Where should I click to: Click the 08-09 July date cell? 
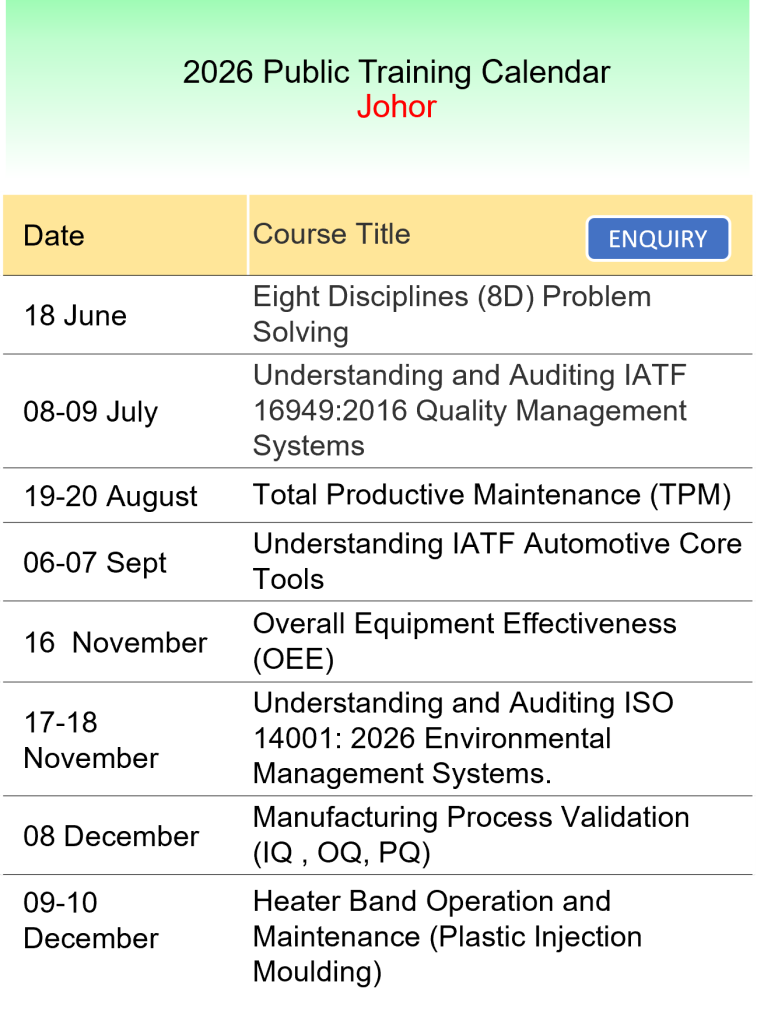point(91,412)
